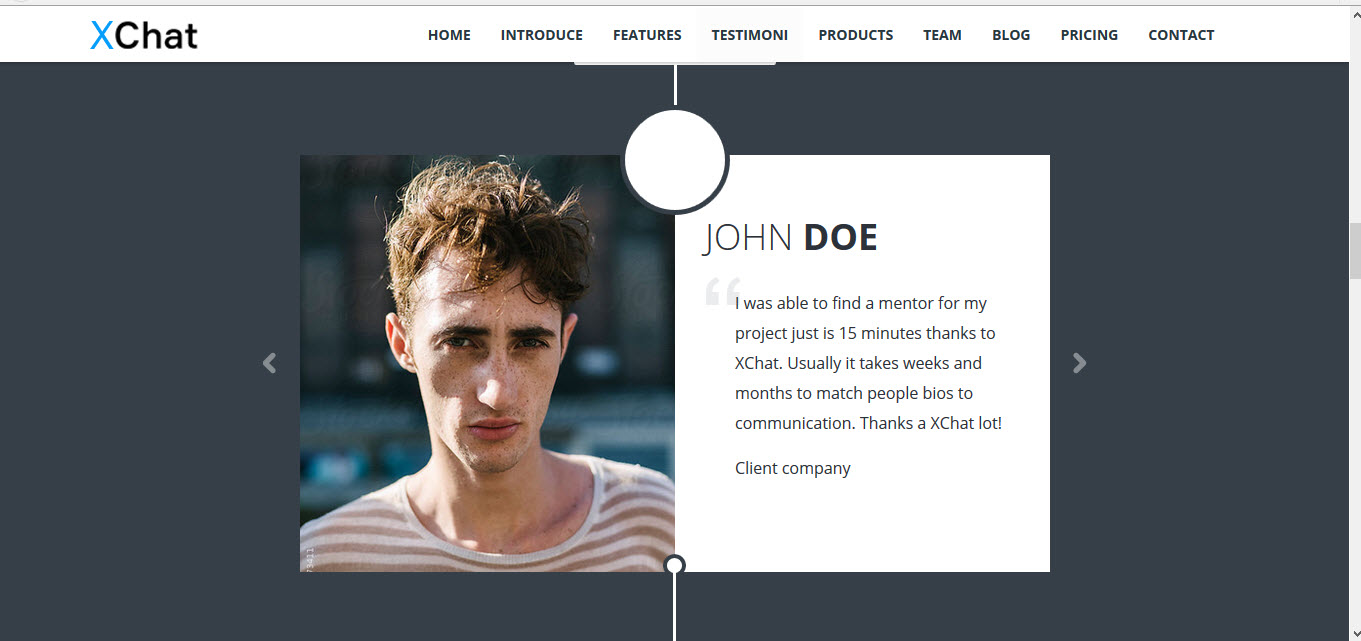This screenshot has height=641, width=1361.
Task: Open the CONTACT section
Action: [x=1181, y=35]
